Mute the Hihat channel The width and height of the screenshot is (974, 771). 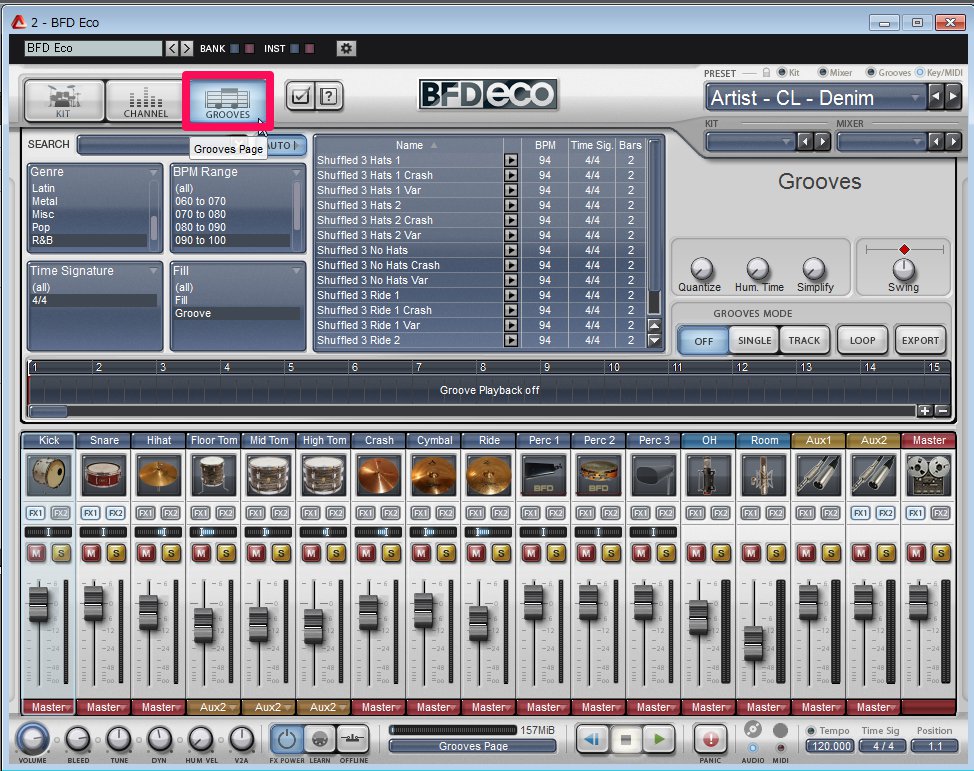point(146,552)
